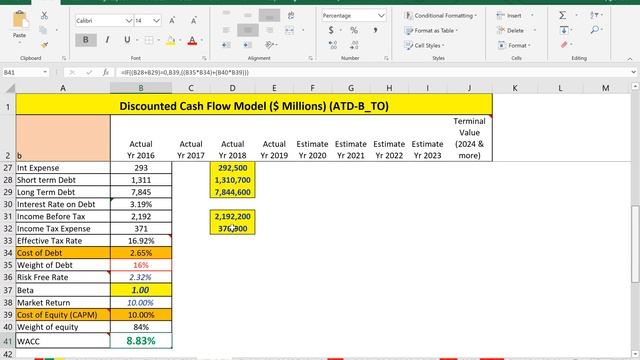Expand Format as Table menu
640x360 pixels.
tap(431, 30)
